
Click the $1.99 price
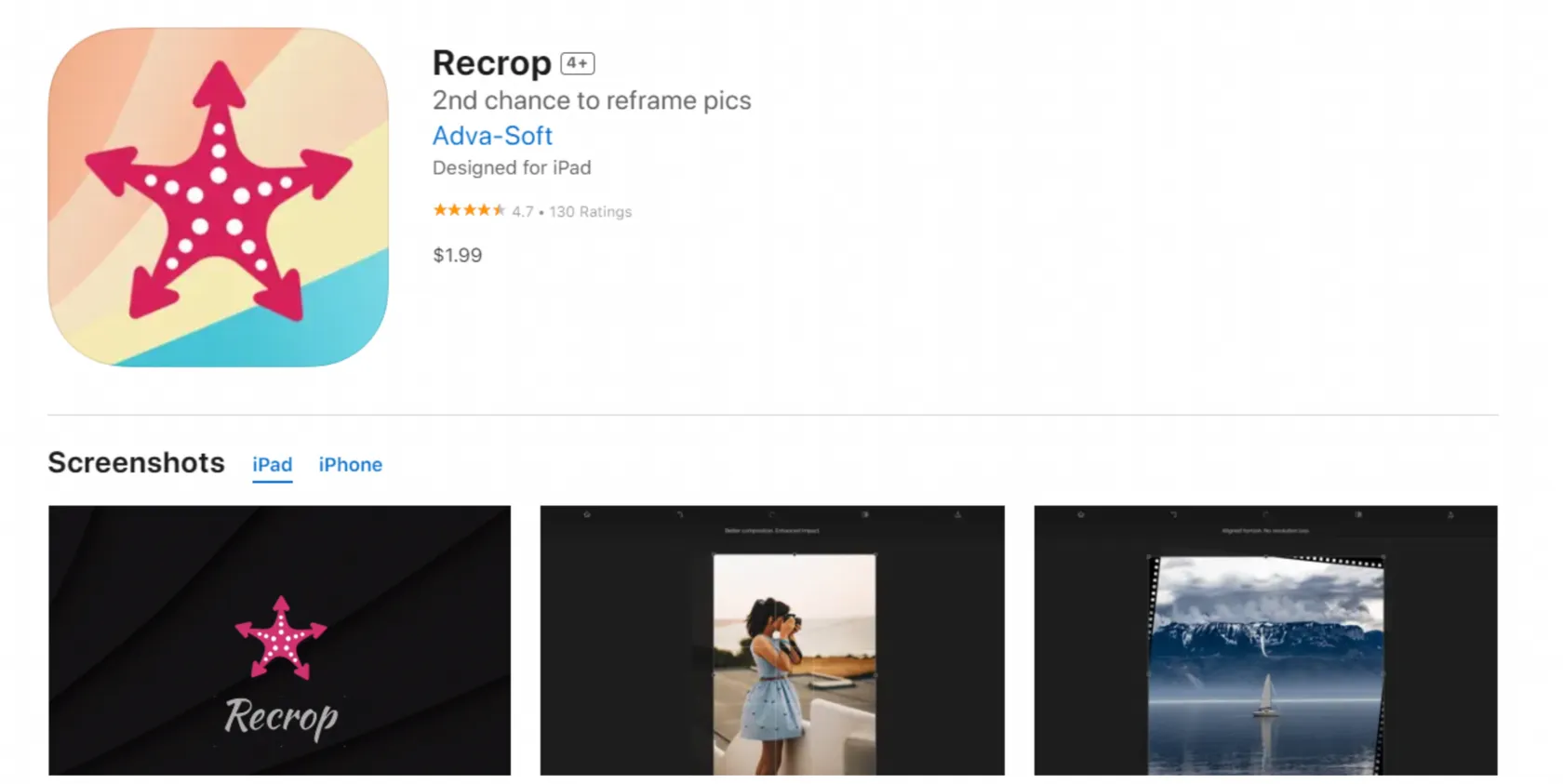(457, 256)
